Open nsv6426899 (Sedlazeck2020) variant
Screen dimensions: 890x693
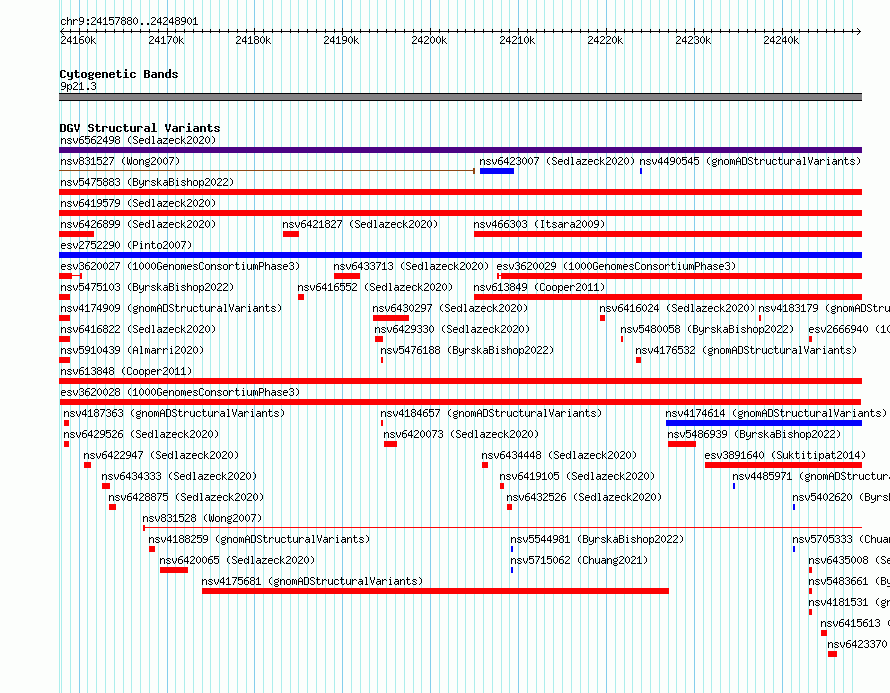(138, 224)
